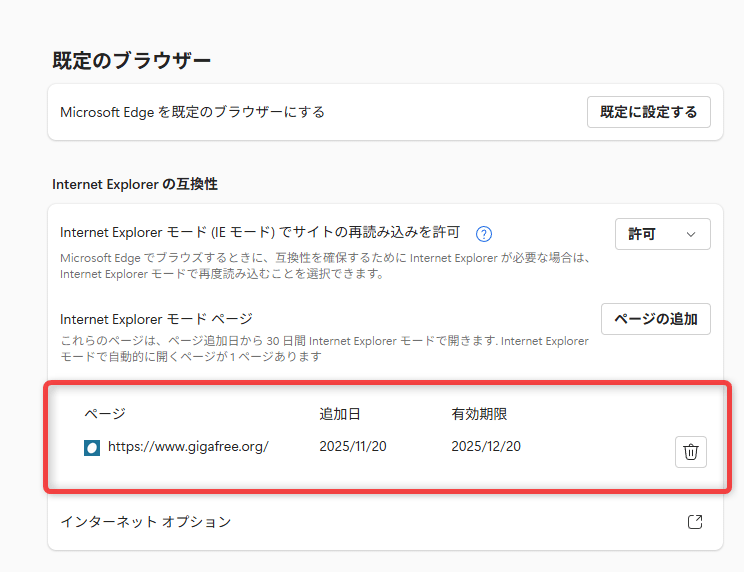The height and width of the screenshot is (572, 744).
Task: Select the expiry date 2025/12/20
Action: click(486, 446)
